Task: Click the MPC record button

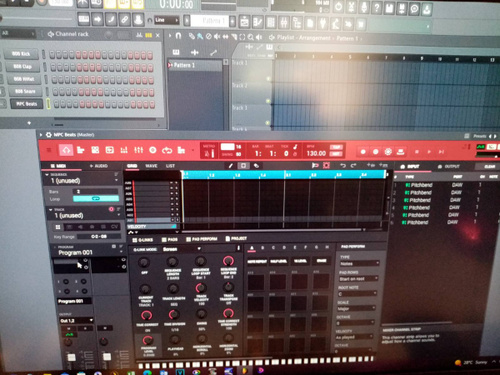Action: point(363,152)
